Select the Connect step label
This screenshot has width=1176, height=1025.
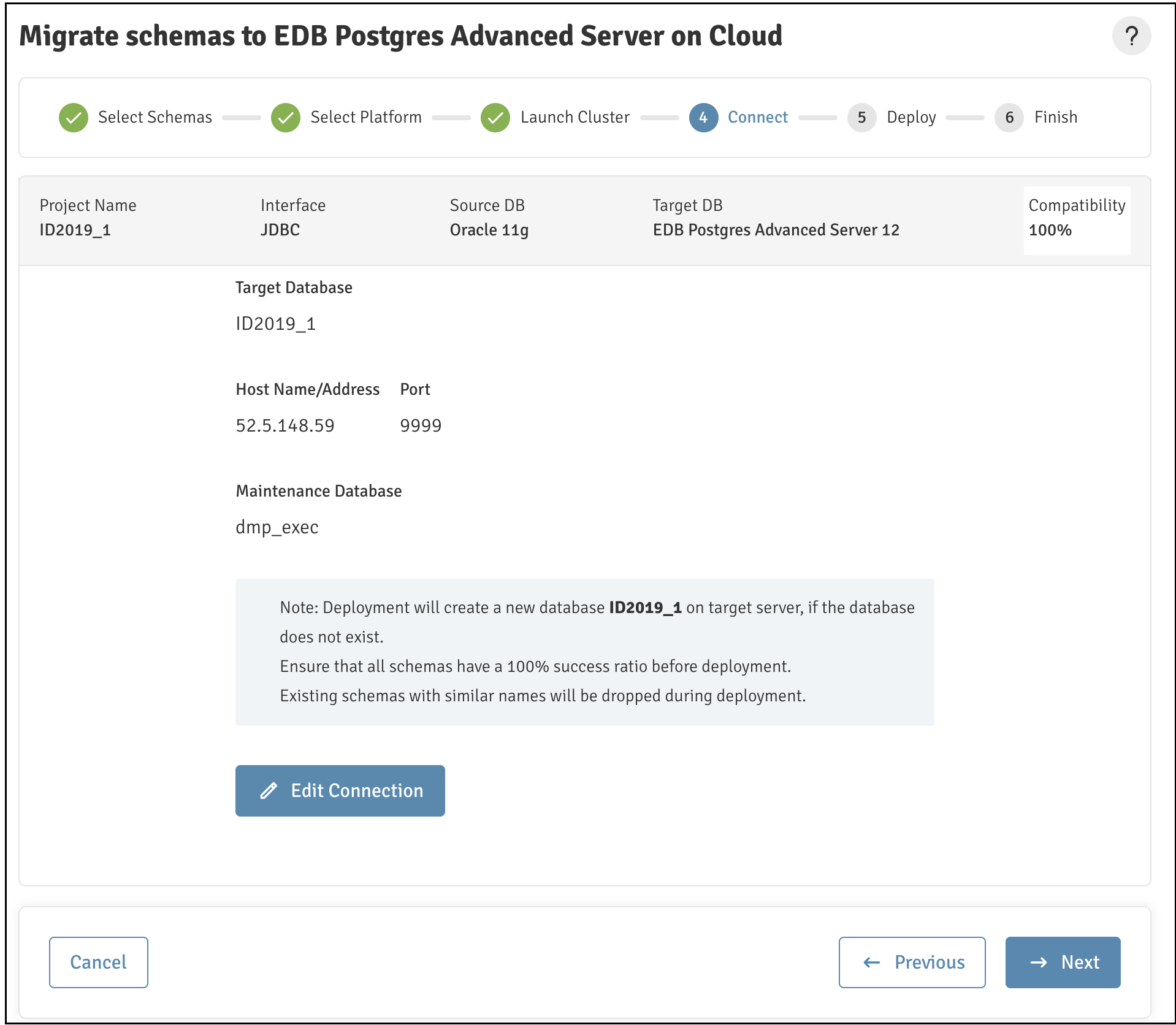pos(758,117)
